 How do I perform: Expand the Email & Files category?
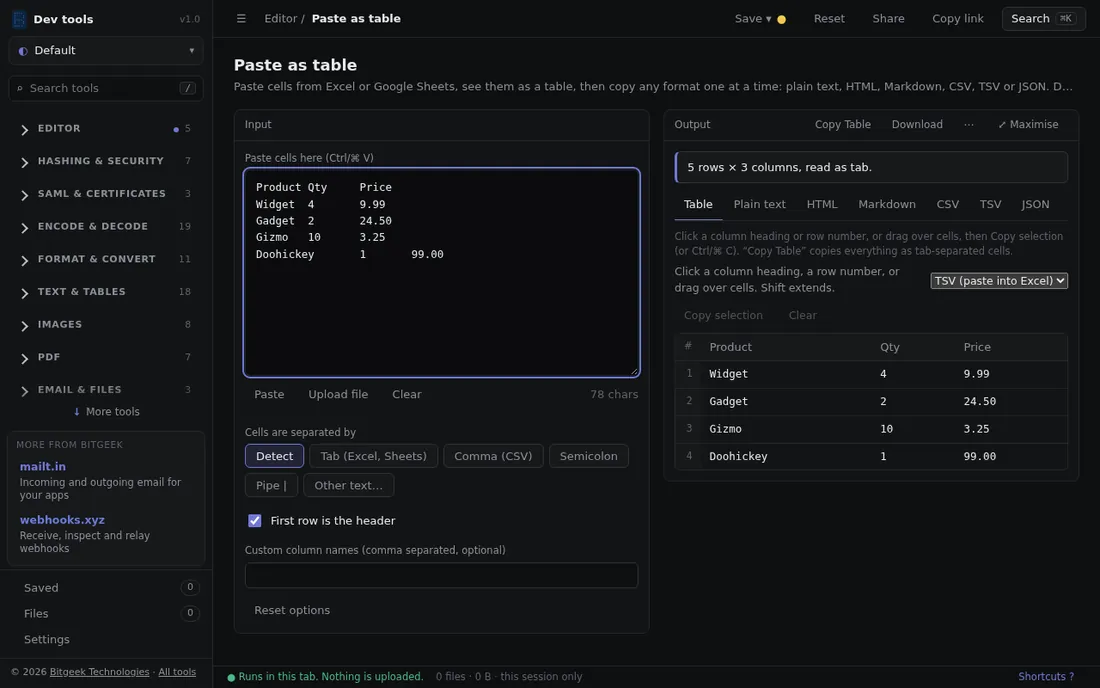[105, 390]
